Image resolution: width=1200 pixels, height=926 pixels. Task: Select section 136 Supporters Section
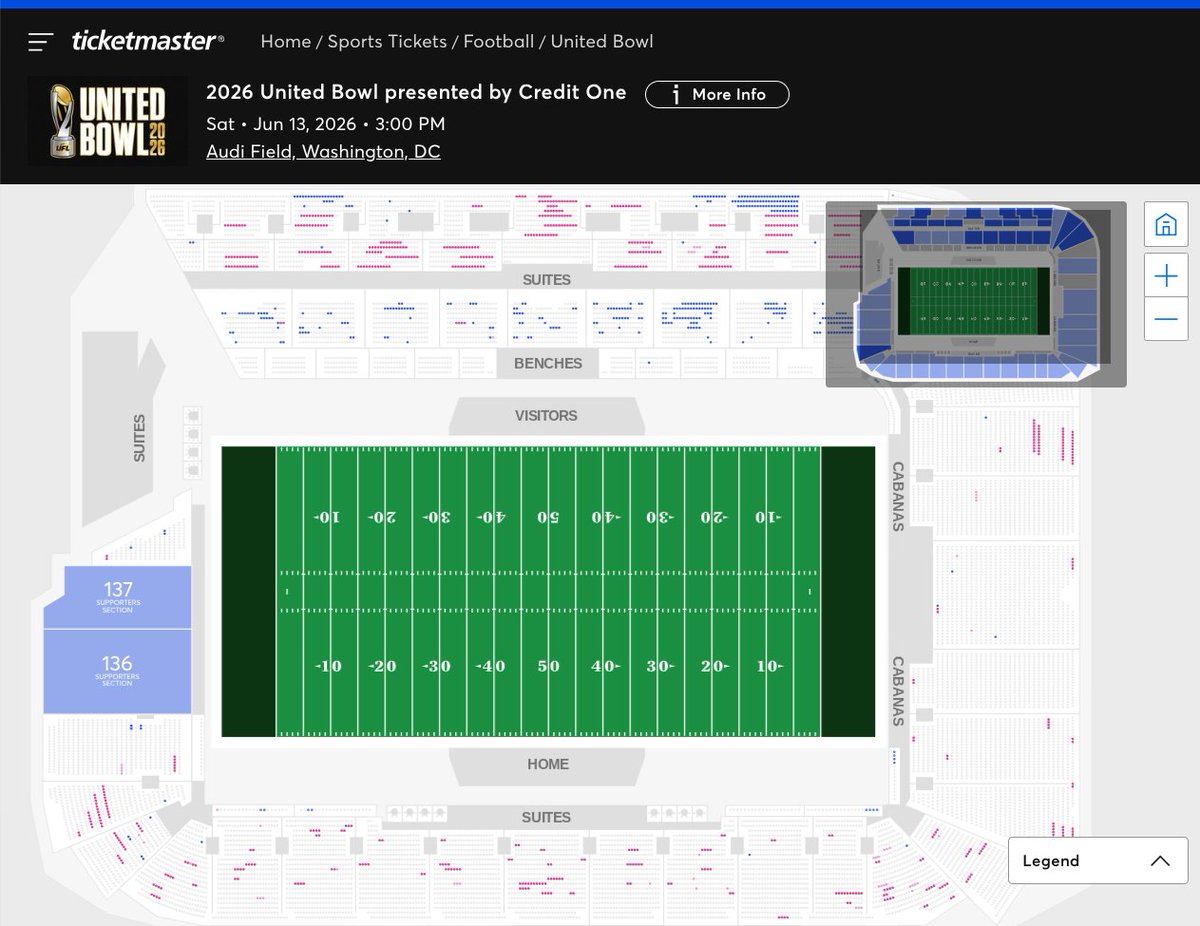pos(117,671)
